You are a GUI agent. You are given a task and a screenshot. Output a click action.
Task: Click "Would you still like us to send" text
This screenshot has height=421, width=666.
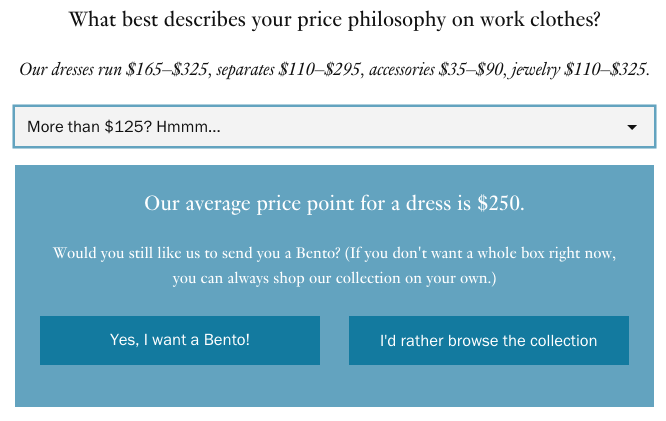pos(160,253)
